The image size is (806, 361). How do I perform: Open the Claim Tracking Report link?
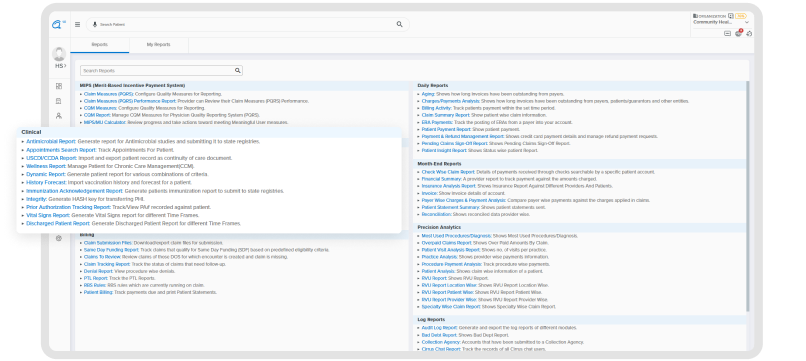[x=107, y=264]
